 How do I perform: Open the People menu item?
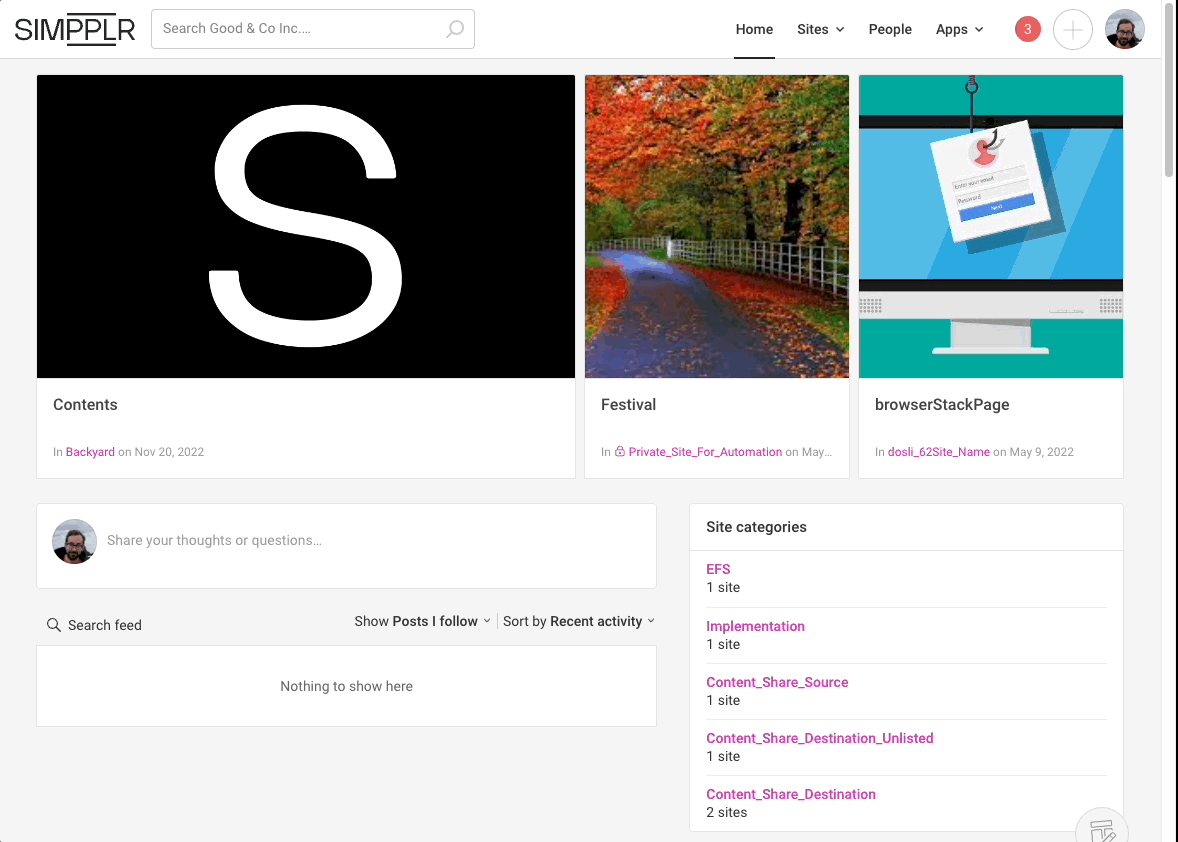click(x=890, y=29)
